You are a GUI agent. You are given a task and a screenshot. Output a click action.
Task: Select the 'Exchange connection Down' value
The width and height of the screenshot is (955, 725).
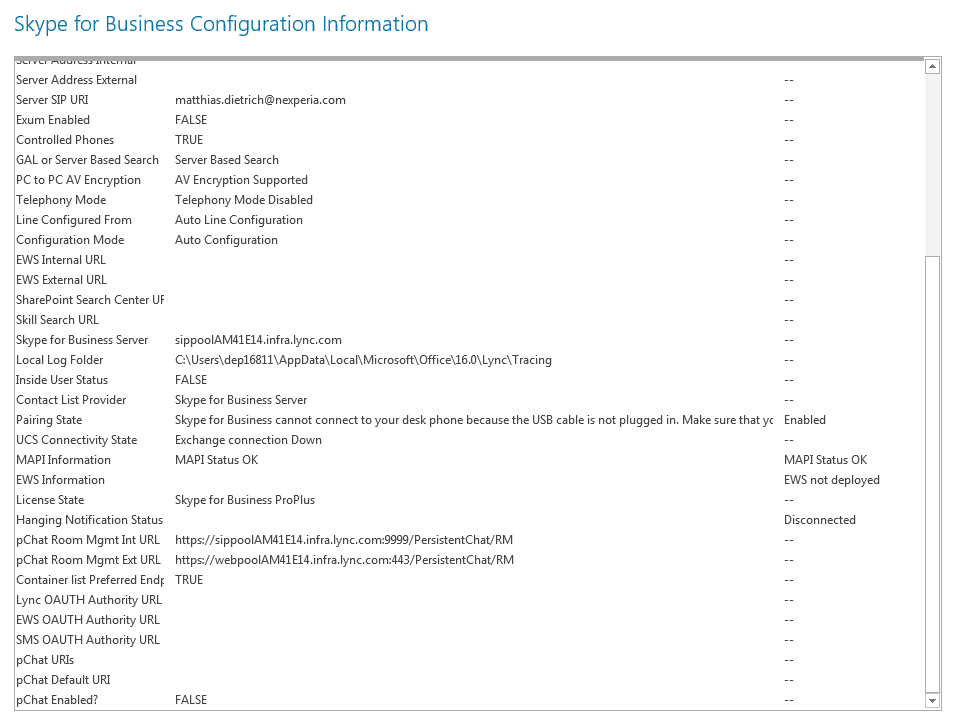(x=248, y=440)
